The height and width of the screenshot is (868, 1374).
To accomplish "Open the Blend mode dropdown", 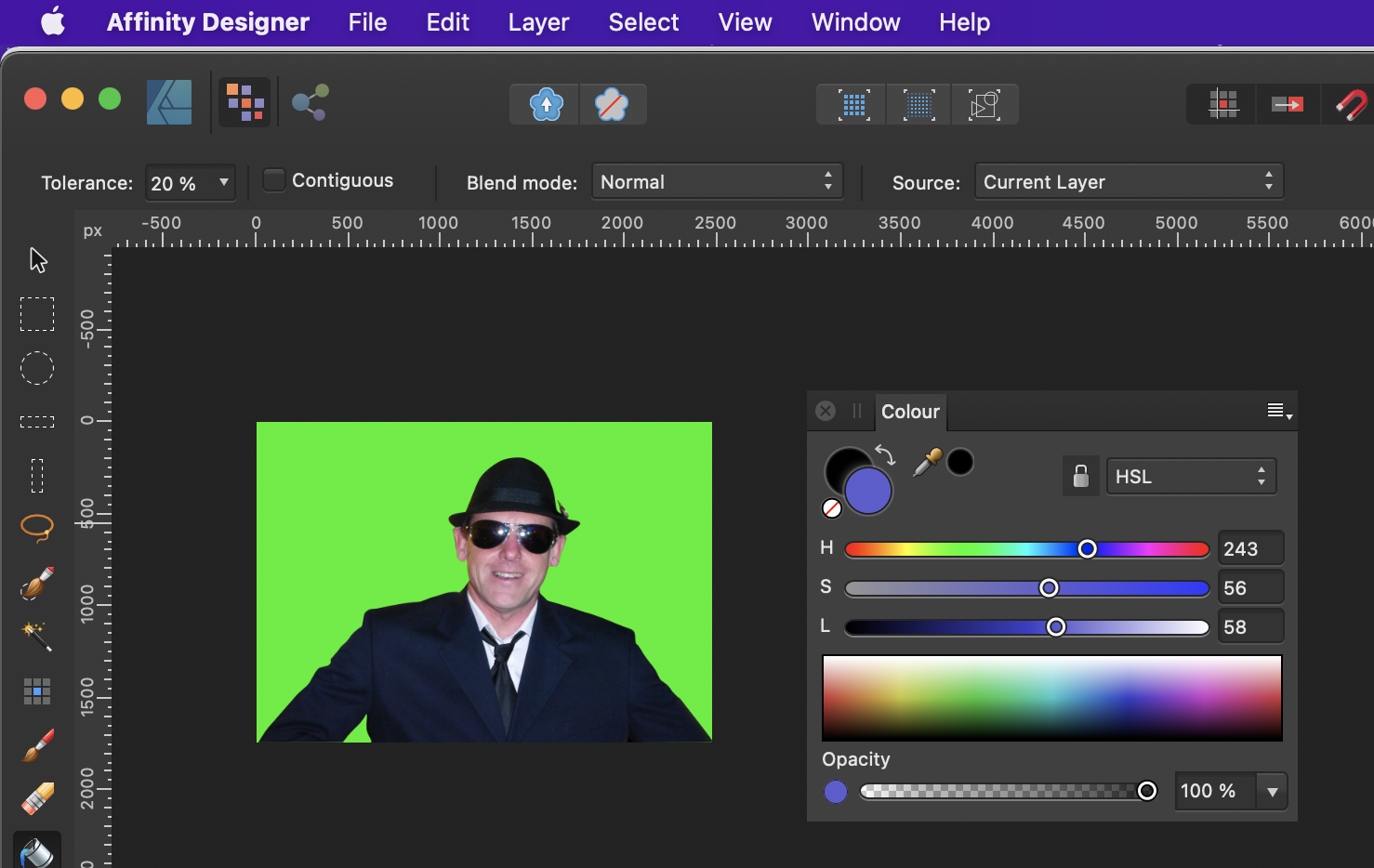I will click(x=717, y=181).
